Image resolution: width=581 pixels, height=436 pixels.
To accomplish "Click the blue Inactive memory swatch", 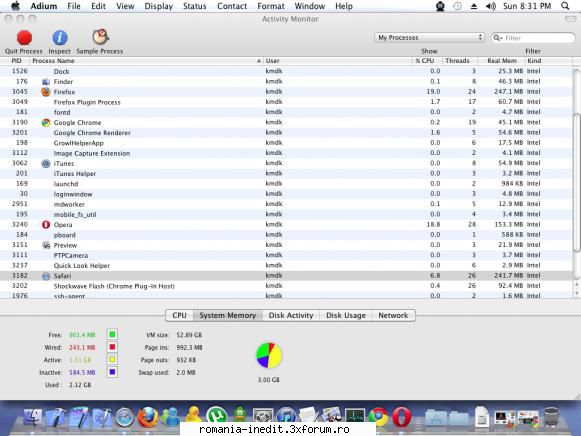I will click(112, 372).
